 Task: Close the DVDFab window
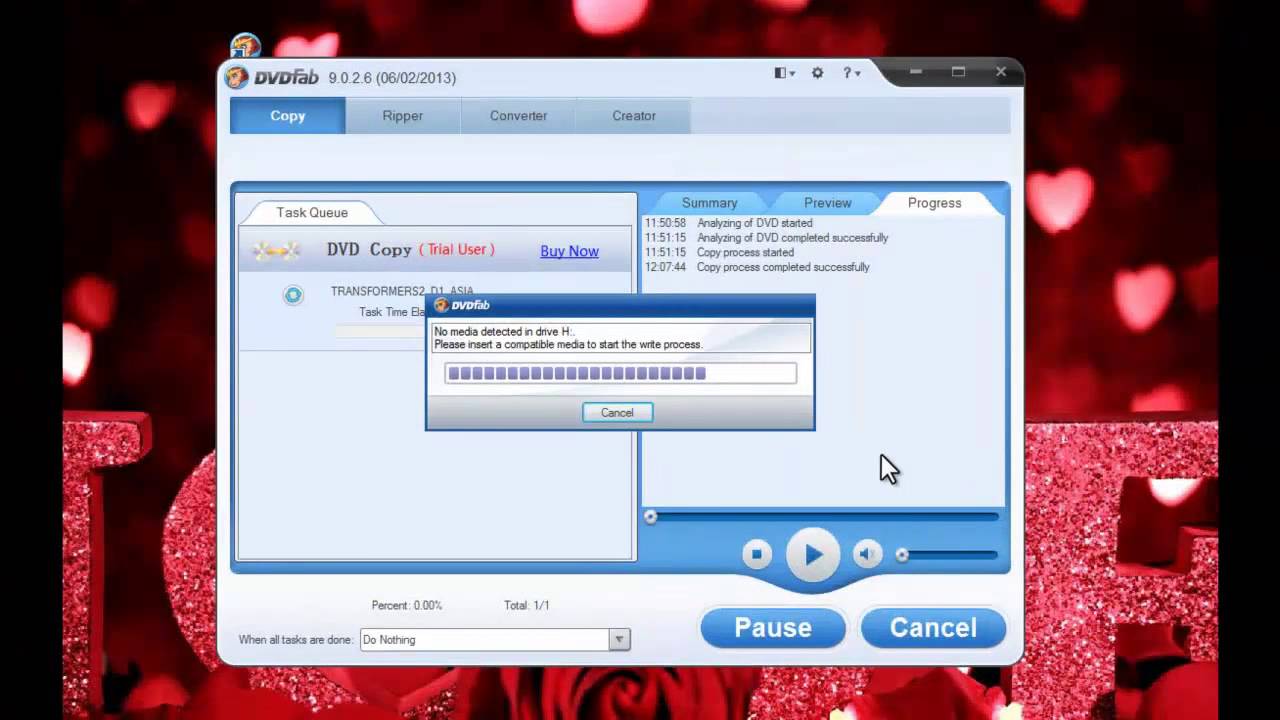point(1001,72)
